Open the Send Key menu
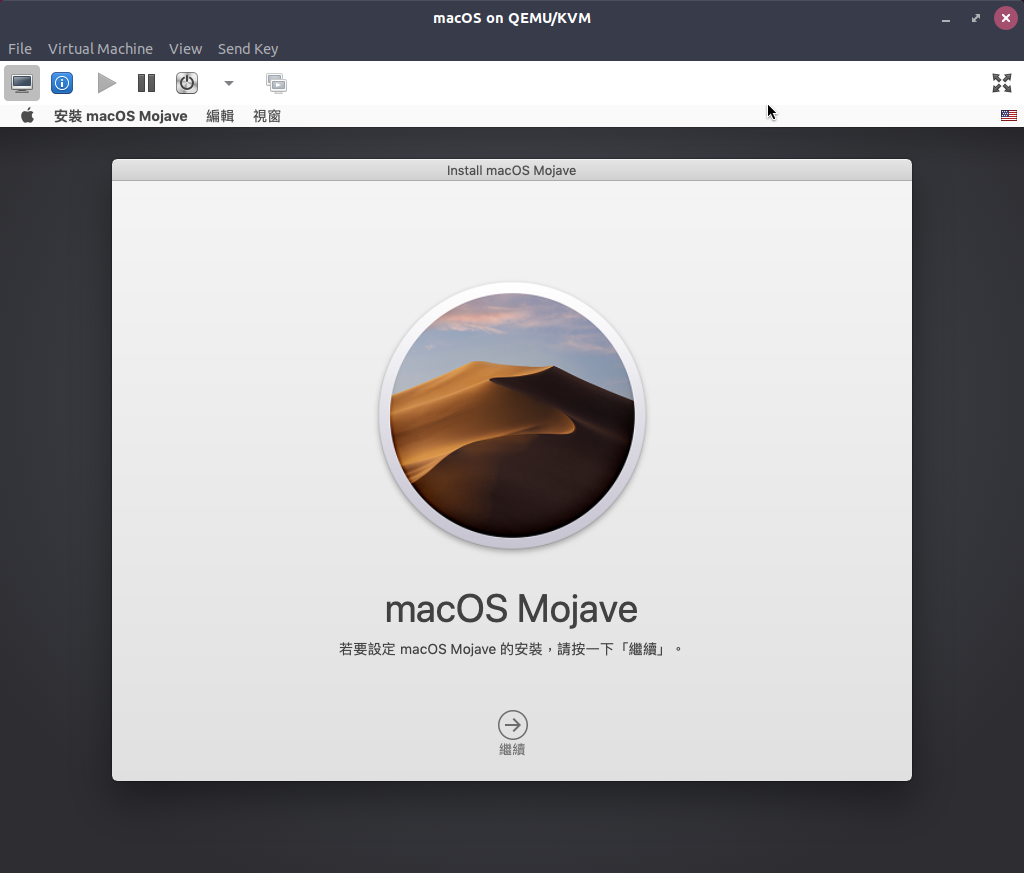1024x873 pixels. (248, 49)
